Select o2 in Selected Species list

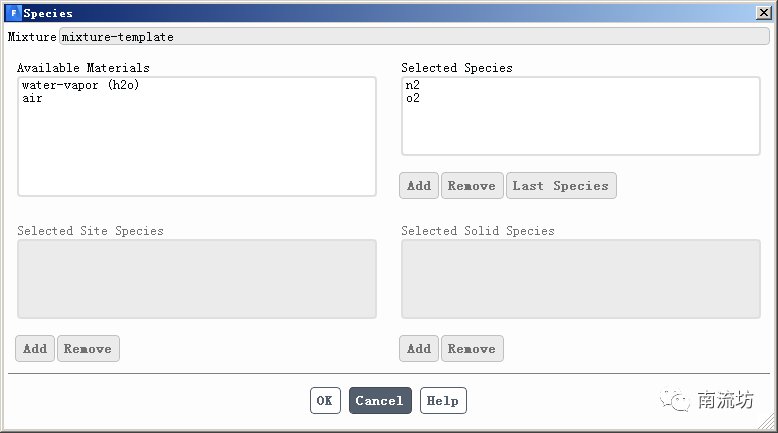413,98
